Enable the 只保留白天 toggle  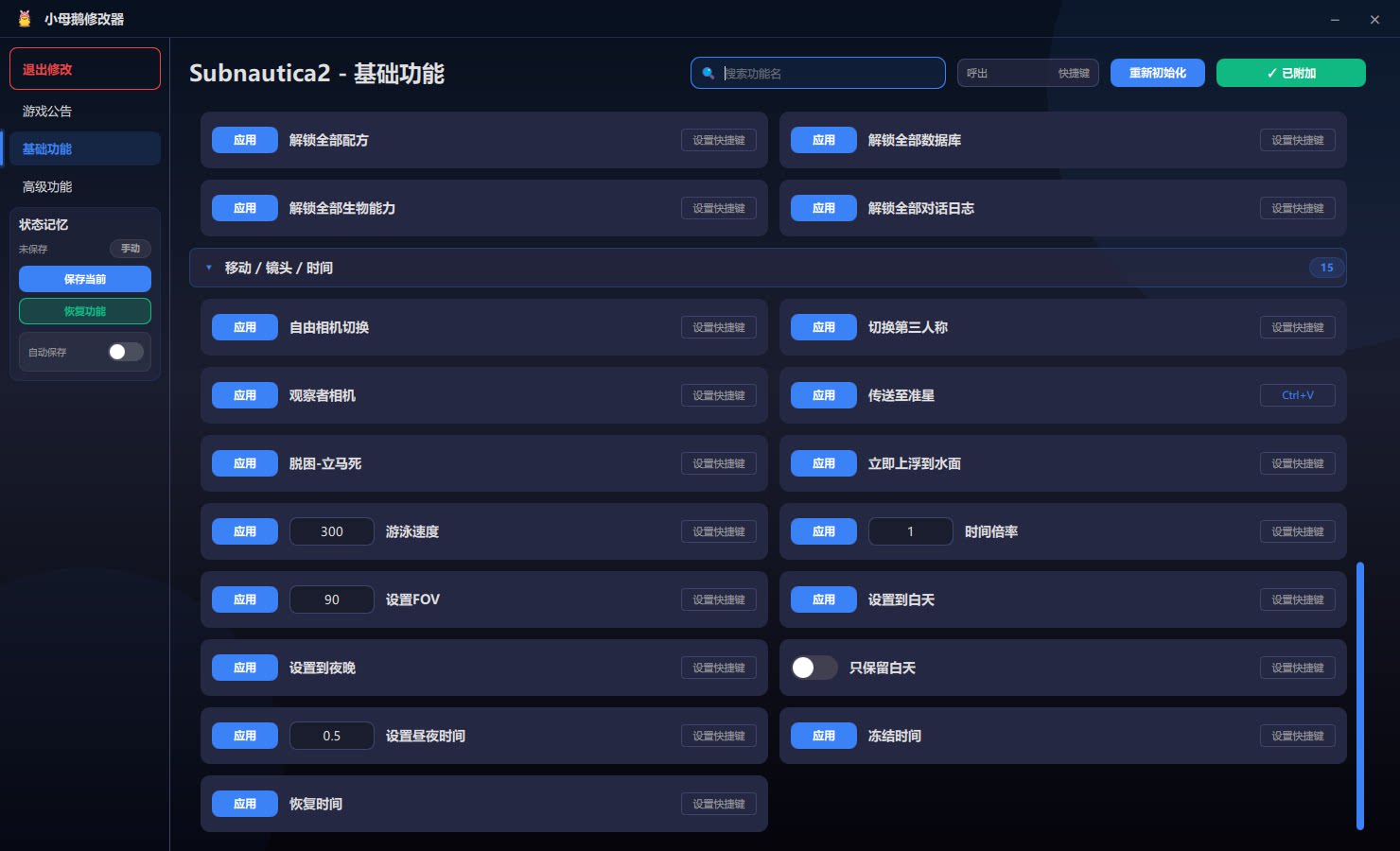pyautogui.click(x=814, y=668)
